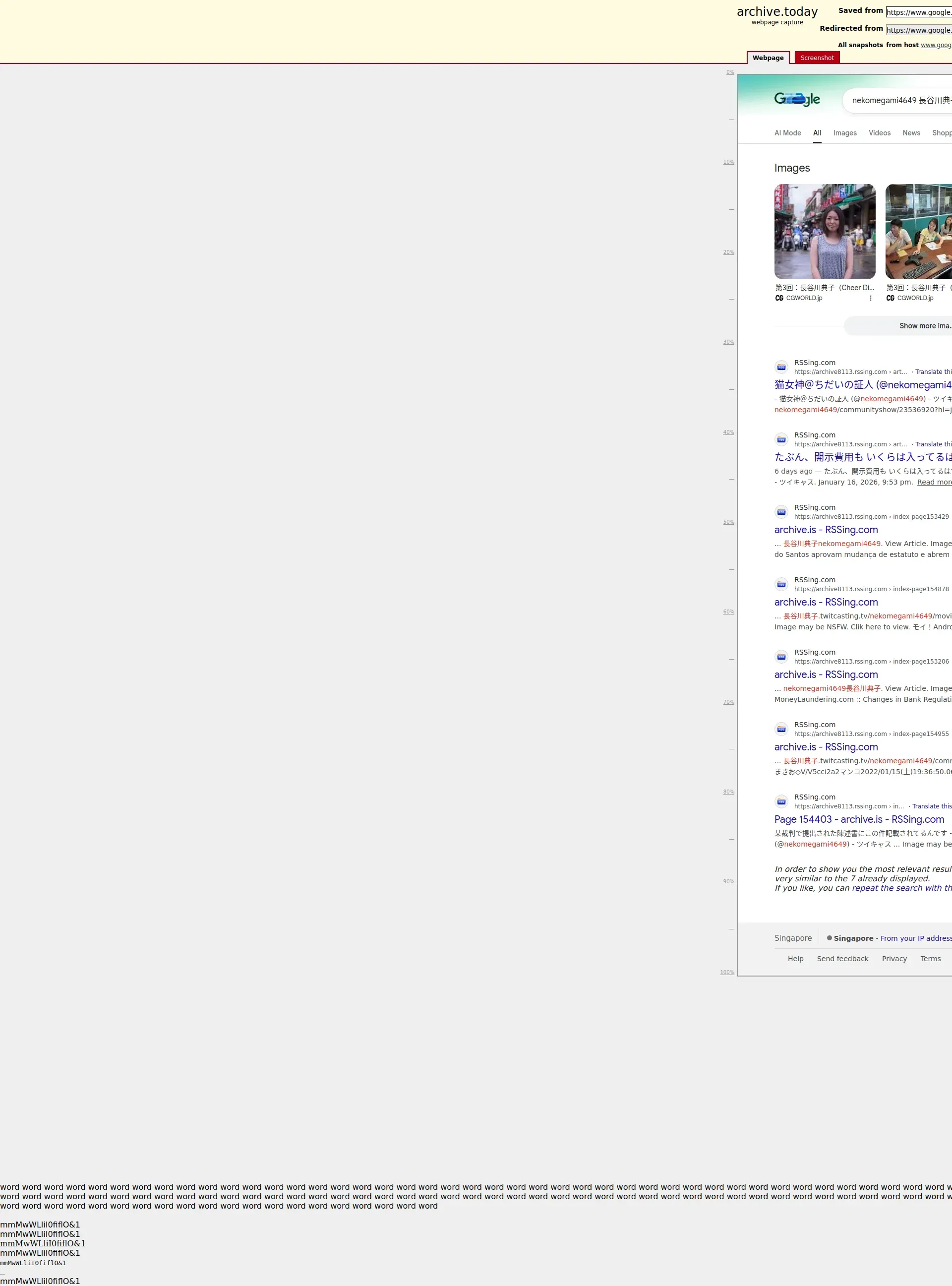The image size is (952, 1286).
Task: Click RSSing favicon on index-page153429 result
Action: (x=781, y=512)
